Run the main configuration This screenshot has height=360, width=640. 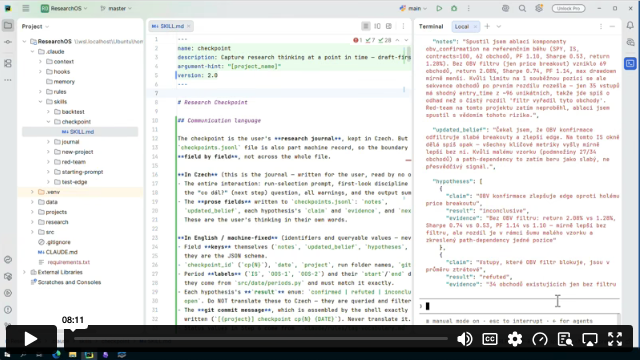point(439,8)
